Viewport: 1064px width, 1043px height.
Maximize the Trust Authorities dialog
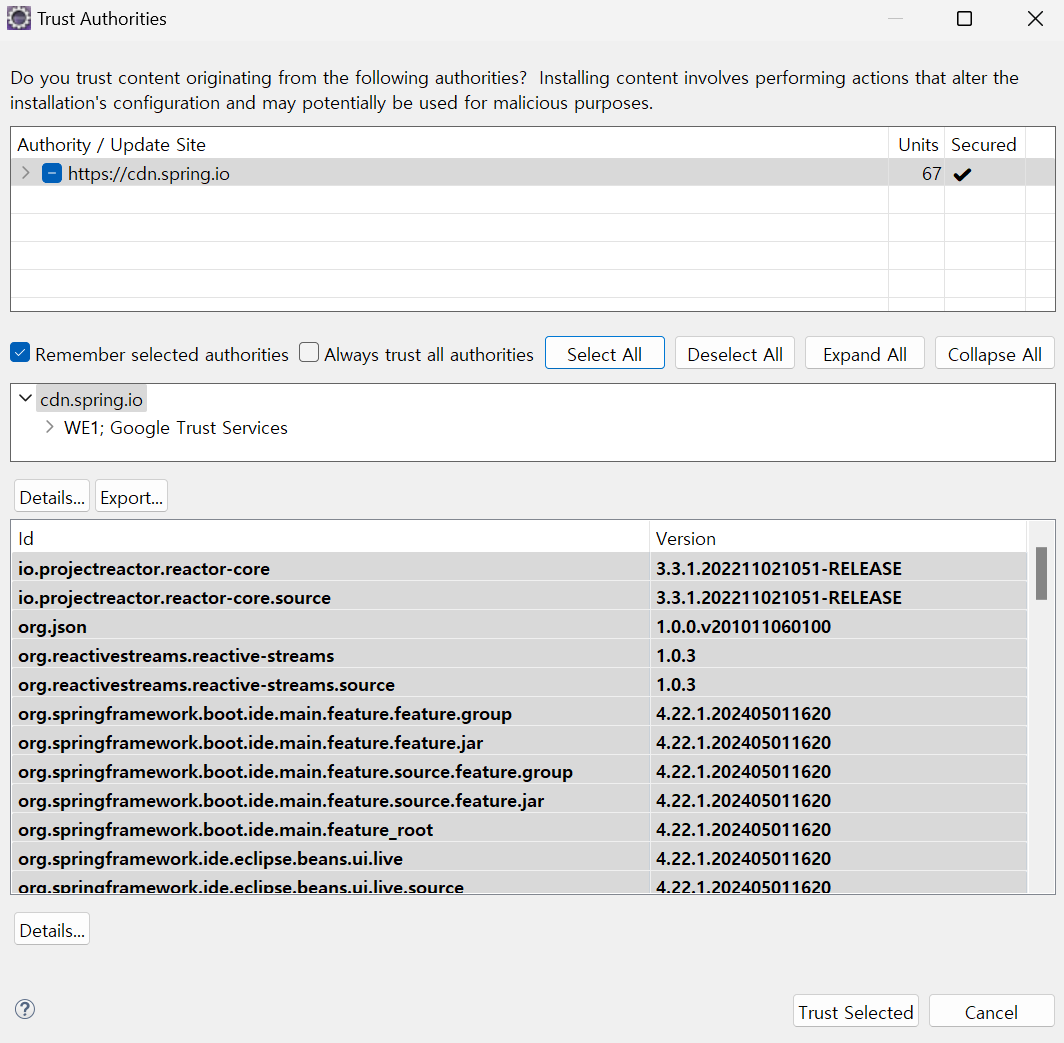(x=964, y=19)
